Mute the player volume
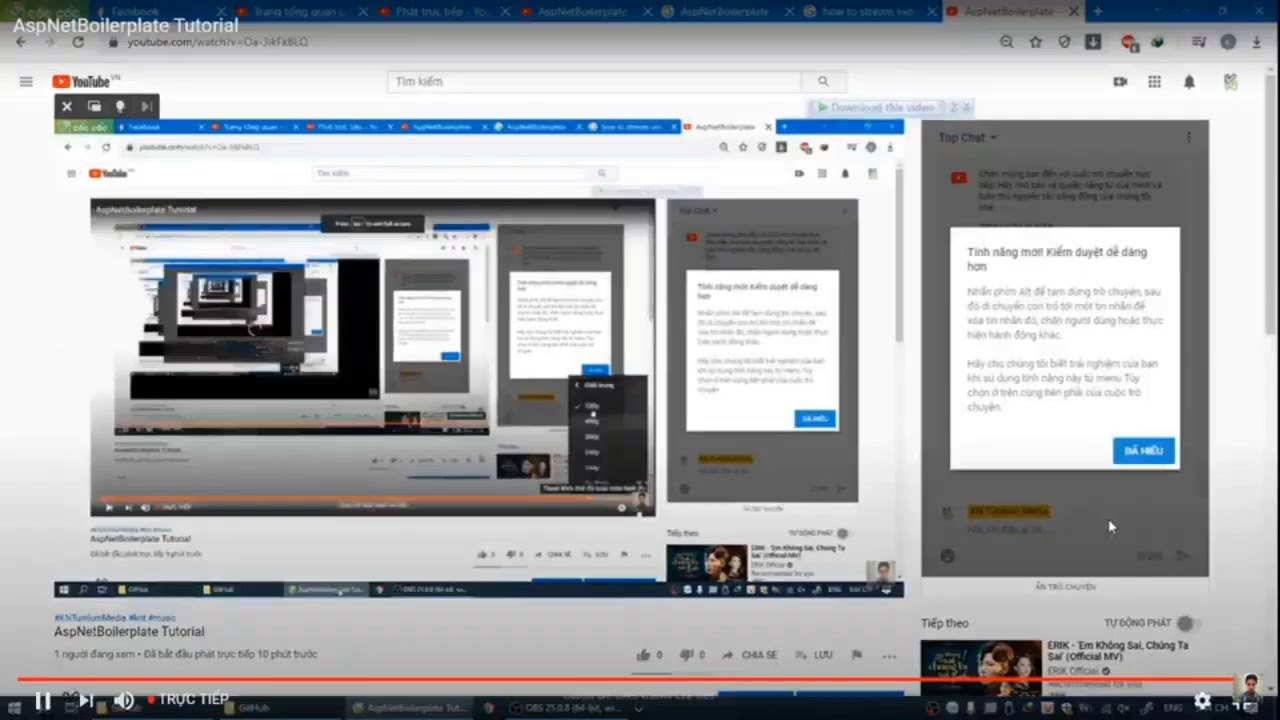The image size is (1280, 720). [x=124, y=701]
